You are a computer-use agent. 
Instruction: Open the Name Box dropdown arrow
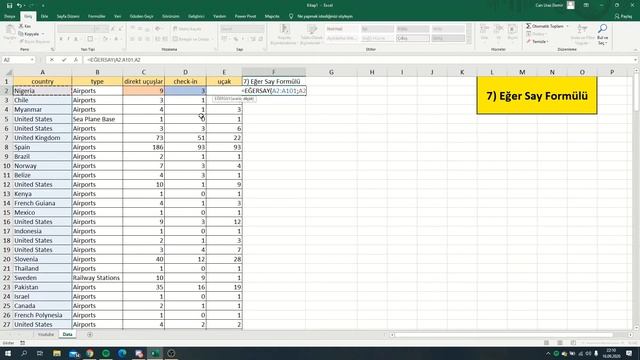tap(32, 60)
